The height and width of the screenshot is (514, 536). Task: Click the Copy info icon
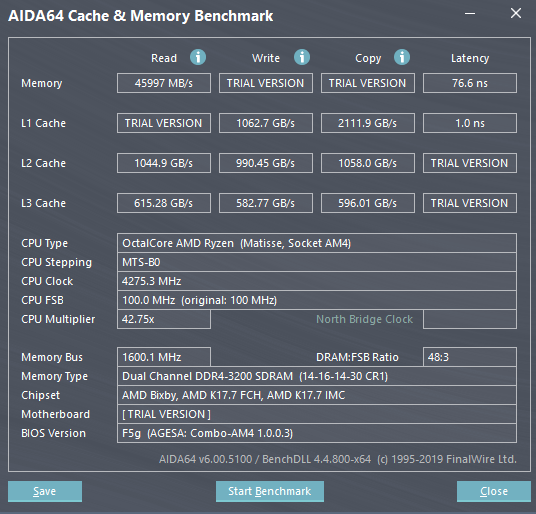point(402,57)
